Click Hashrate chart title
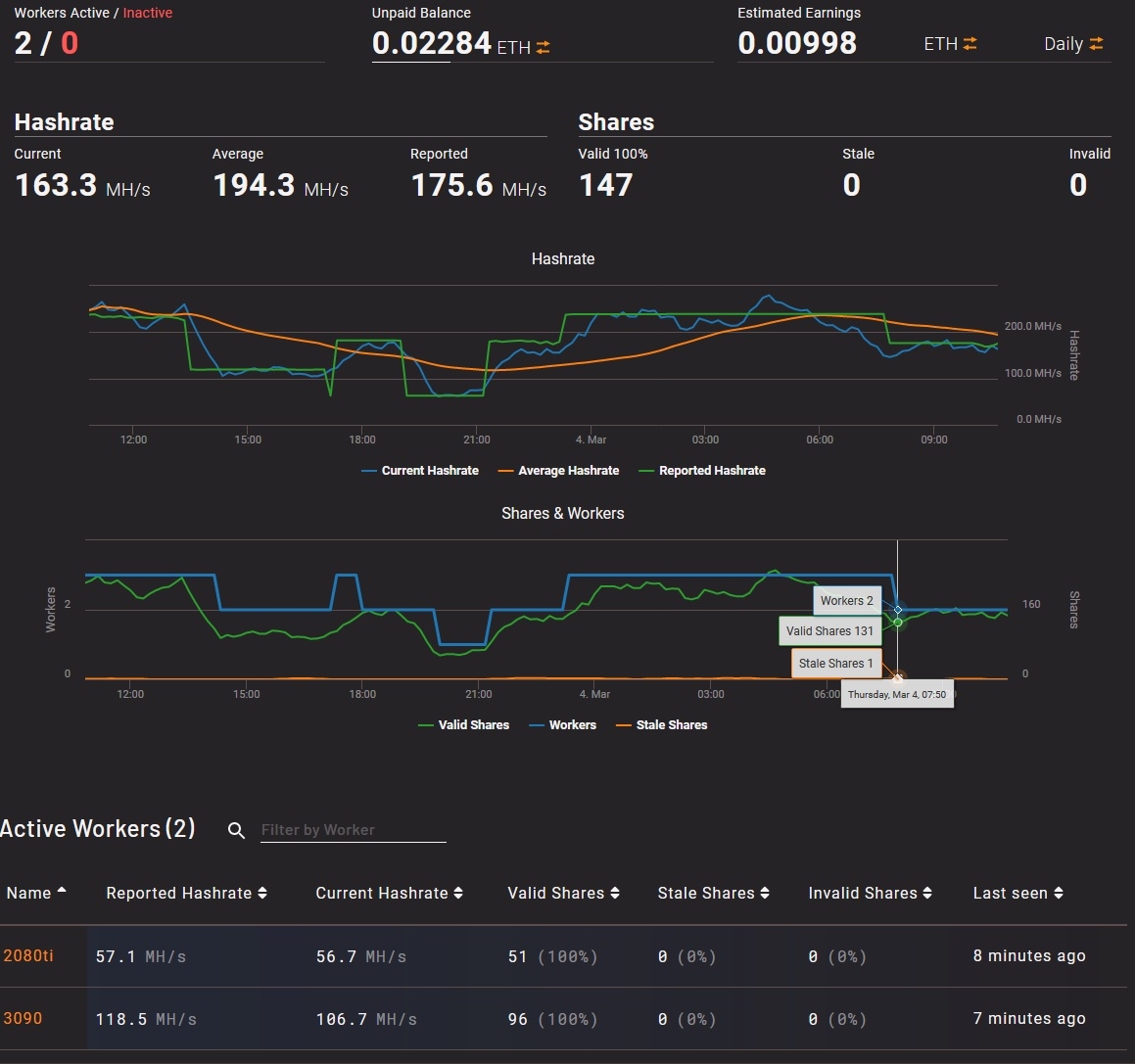The width and height of the screenshot is (1135, 1064). coord(563,259)
